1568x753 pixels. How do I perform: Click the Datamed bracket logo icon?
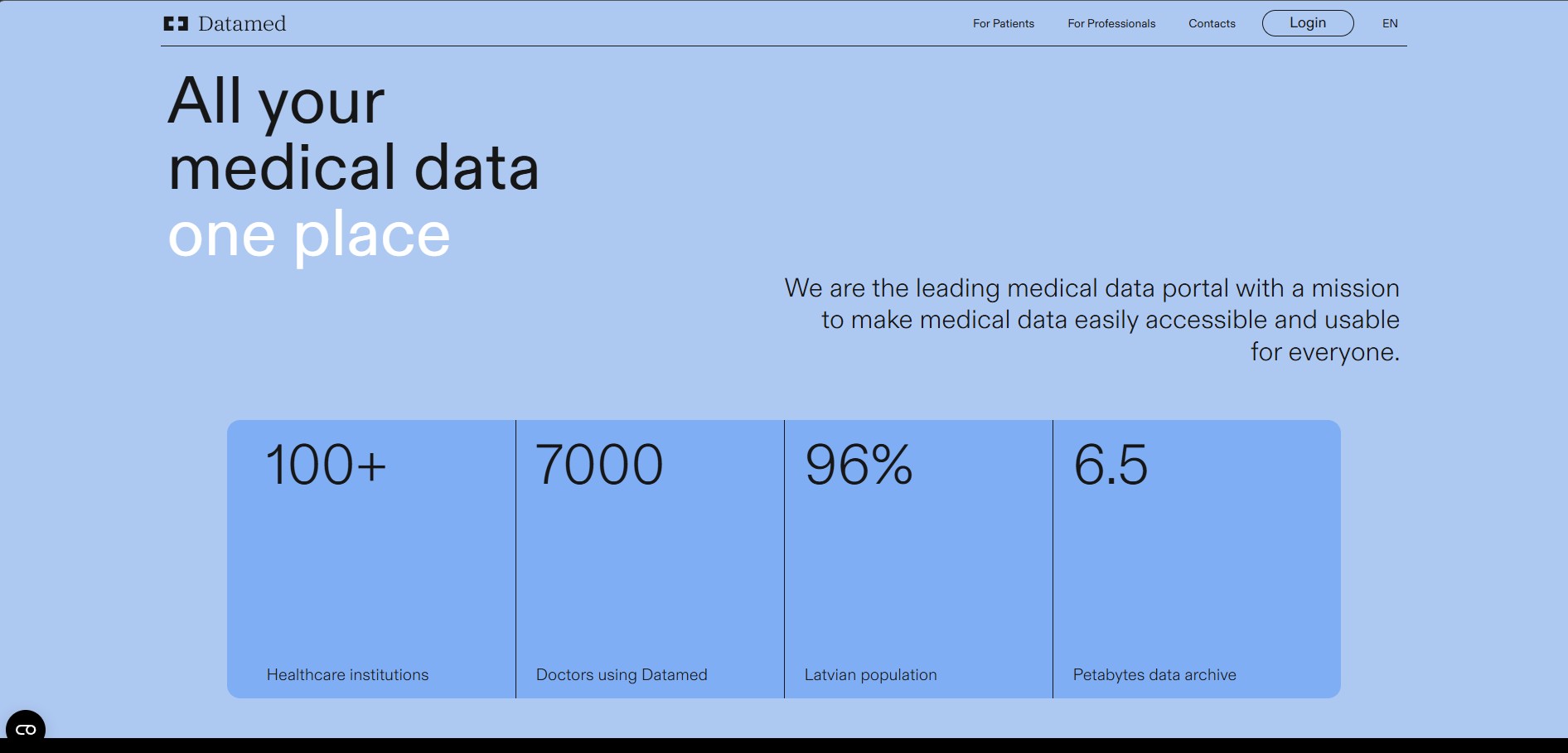click(176, 24)
